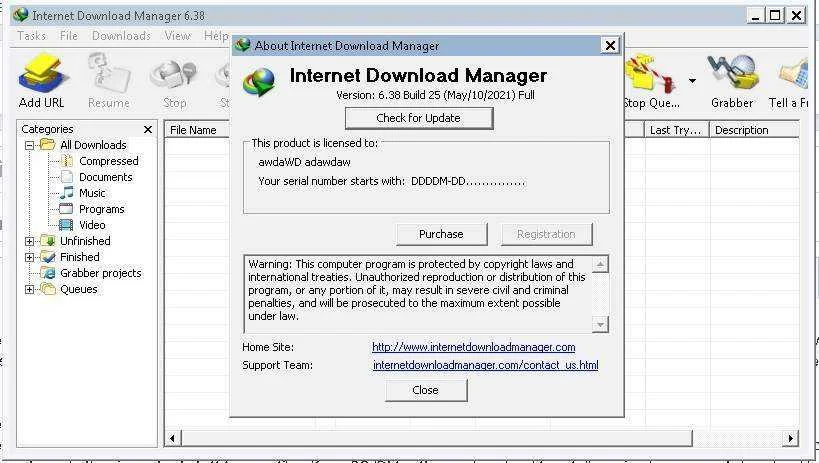Open the Help menu
This screenshot has height=463, width=819.
click(x=216, y=36)
